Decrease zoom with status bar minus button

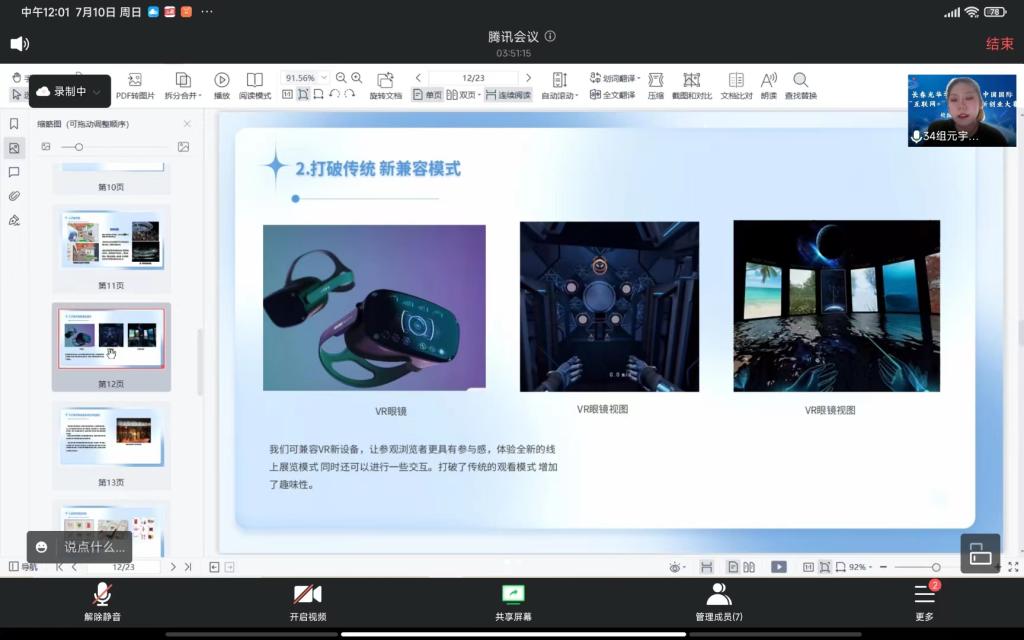[x=883, y=567]
